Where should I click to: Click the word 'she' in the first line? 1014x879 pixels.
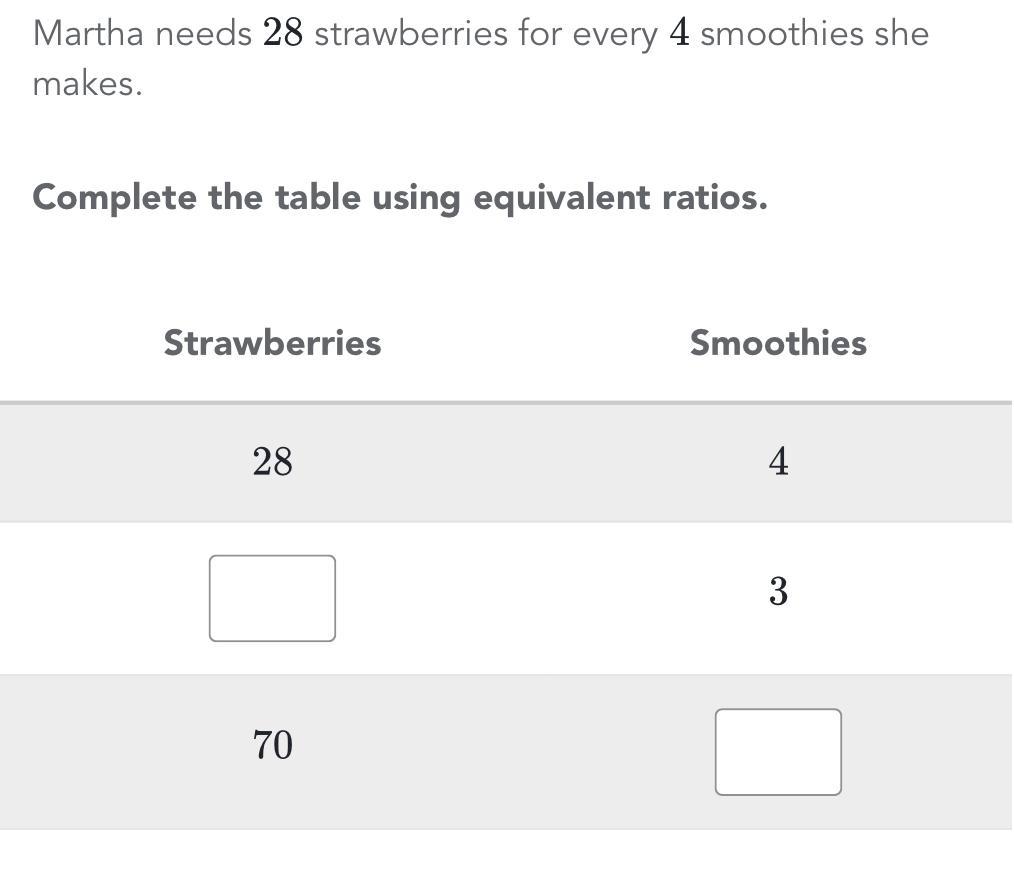click(x=901, y=34)
